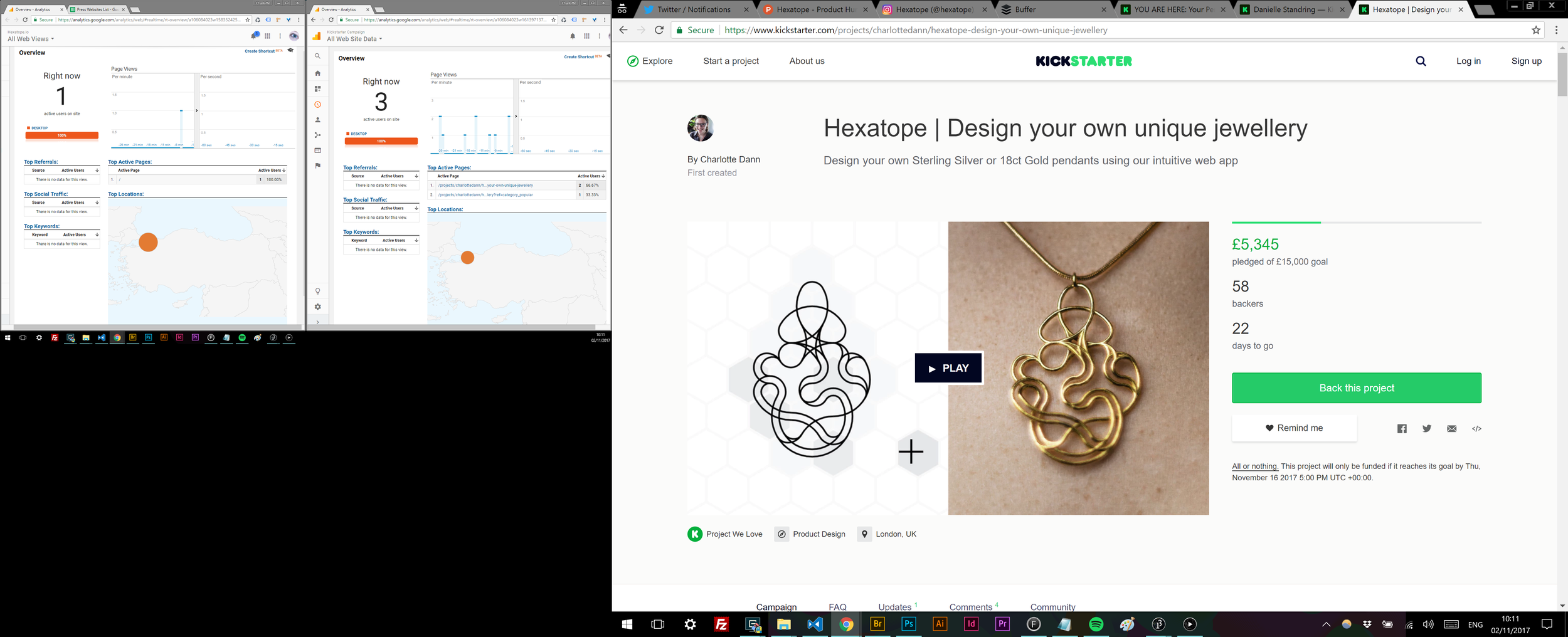This screenshot has width=1568, height=637.
Task: Switch to the Buffer browser tab
Action: (x=1054, y=9)
